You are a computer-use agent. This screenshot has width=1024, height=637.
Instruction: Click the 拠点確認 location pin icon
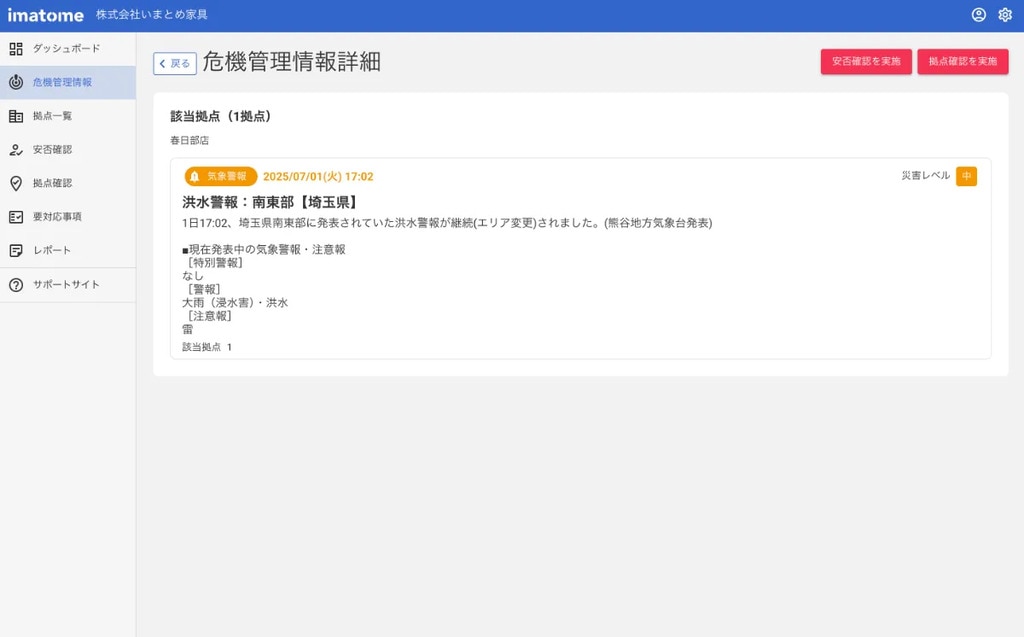[x=16, y=184]
